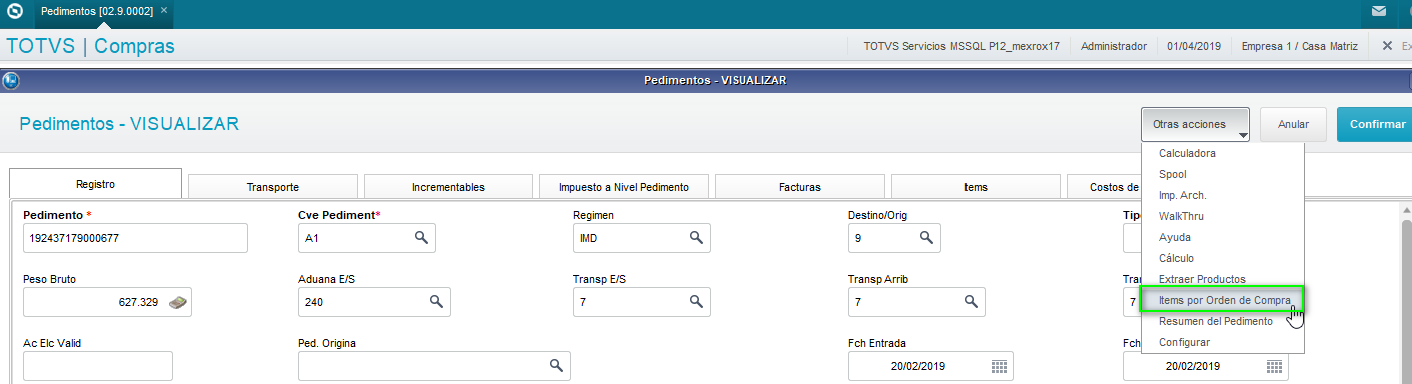Switch to the Facturas tab
This screenshot has height=384, width=1412.
[x=800, y=187]
